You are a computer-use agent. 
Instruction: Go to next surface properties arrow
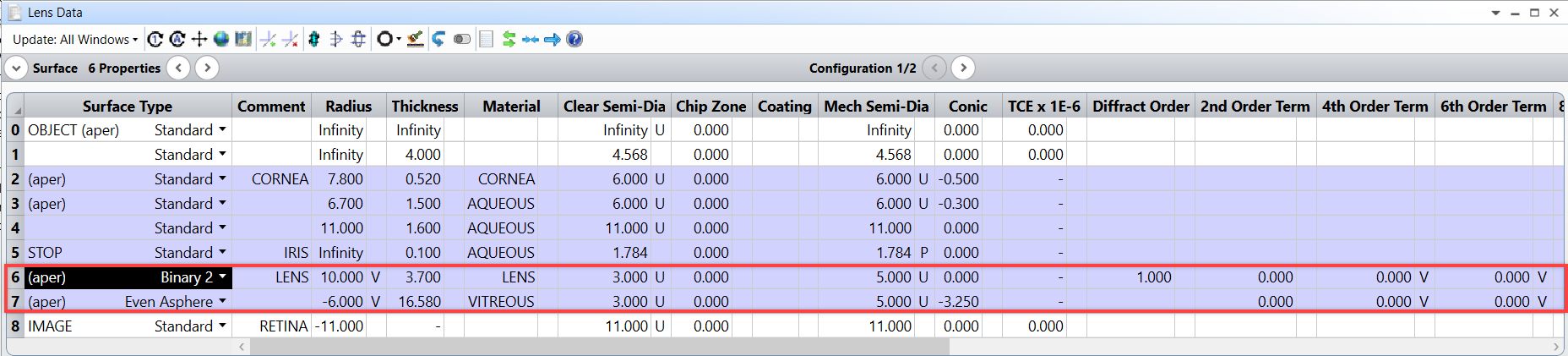click(207, 68)
